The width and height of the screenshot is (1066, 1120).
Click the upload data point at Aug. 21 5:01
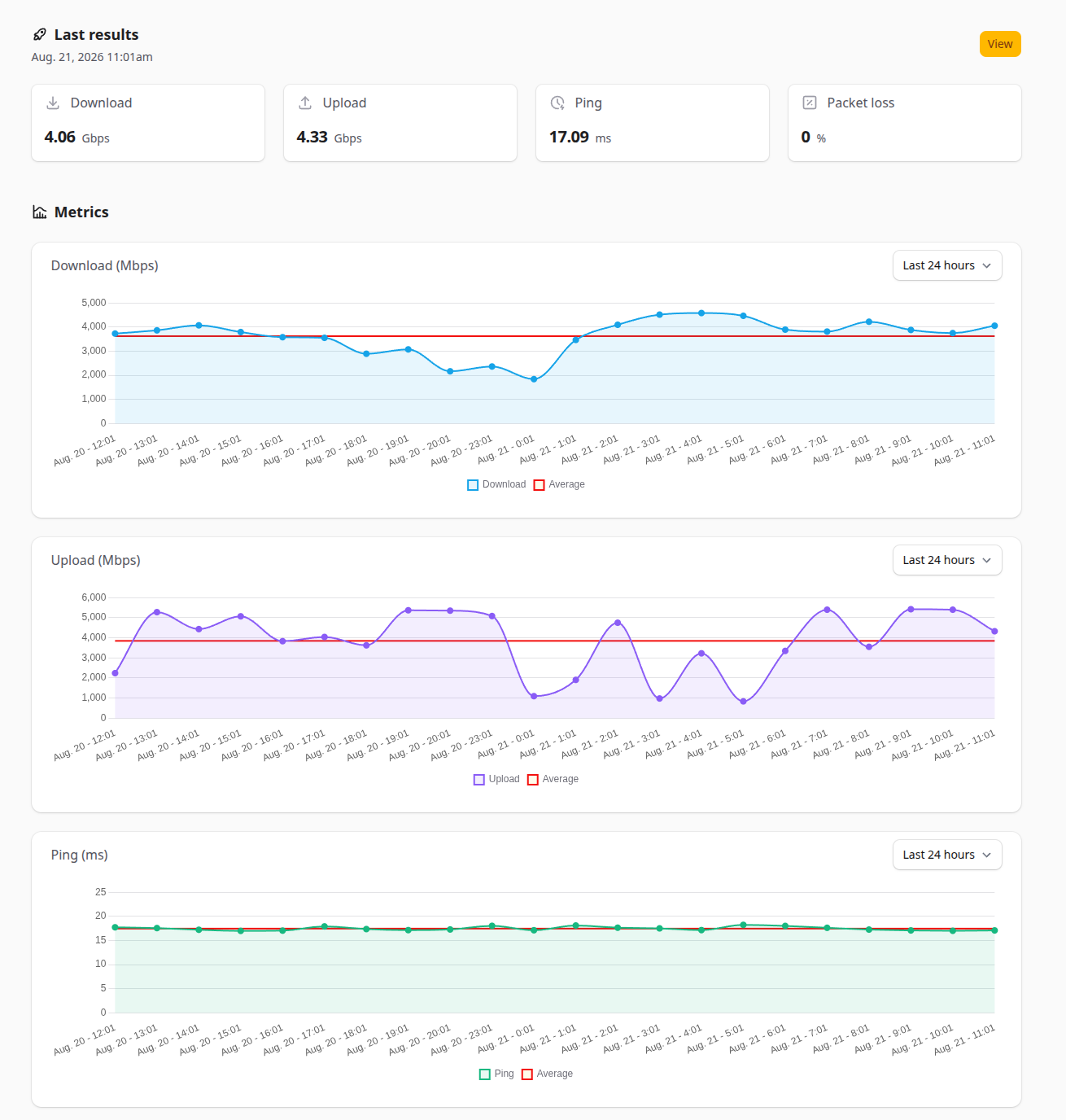[x=743, y=702]
